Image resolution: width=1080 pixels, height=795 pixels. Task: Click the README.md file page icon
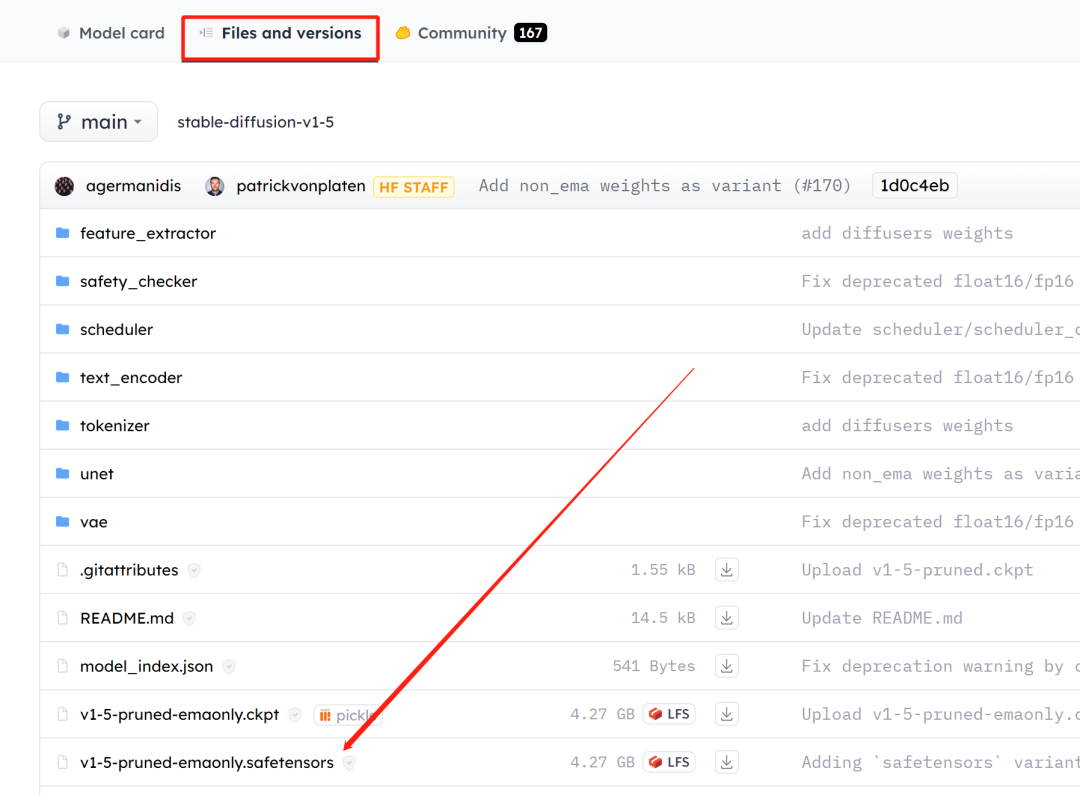(63, 619)
